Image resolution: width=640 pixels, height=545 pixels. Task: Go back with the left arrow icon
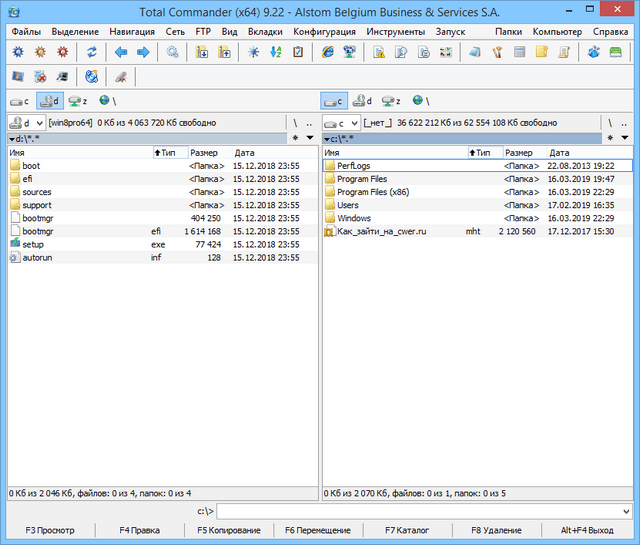coord(121,52)
